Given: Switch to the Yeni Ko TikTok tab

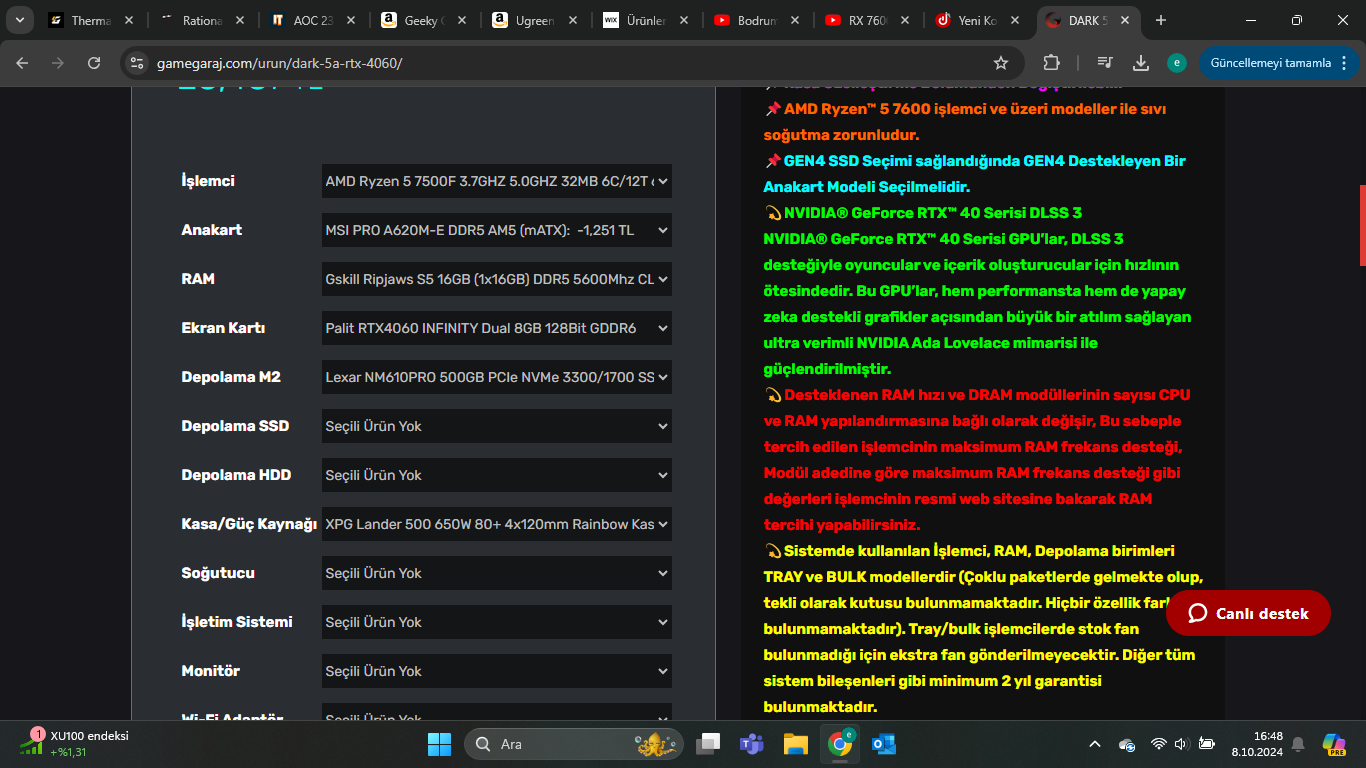Looking at the screenshot, I should pyautogui.click(x=979, y=20).
